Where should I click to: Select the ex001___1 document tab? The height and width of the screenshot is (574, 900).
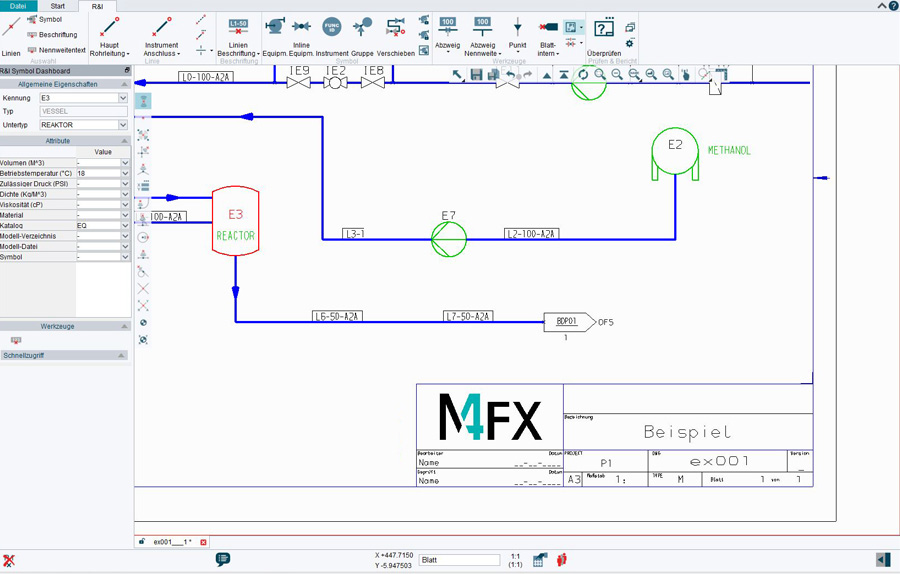(x=172, y=542)
